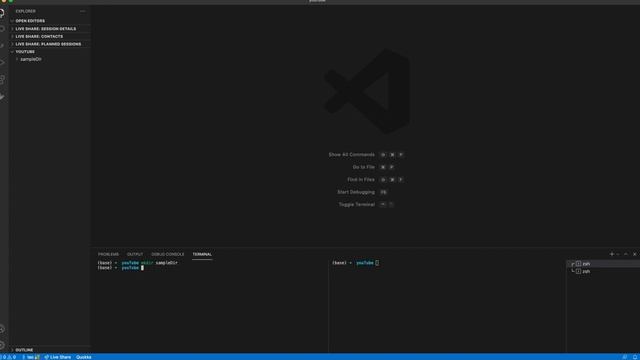This screenshot has width=640, height=360.
Task: Open the Manage gear icon
Action: pyautogui.click(x=2, y=345)
